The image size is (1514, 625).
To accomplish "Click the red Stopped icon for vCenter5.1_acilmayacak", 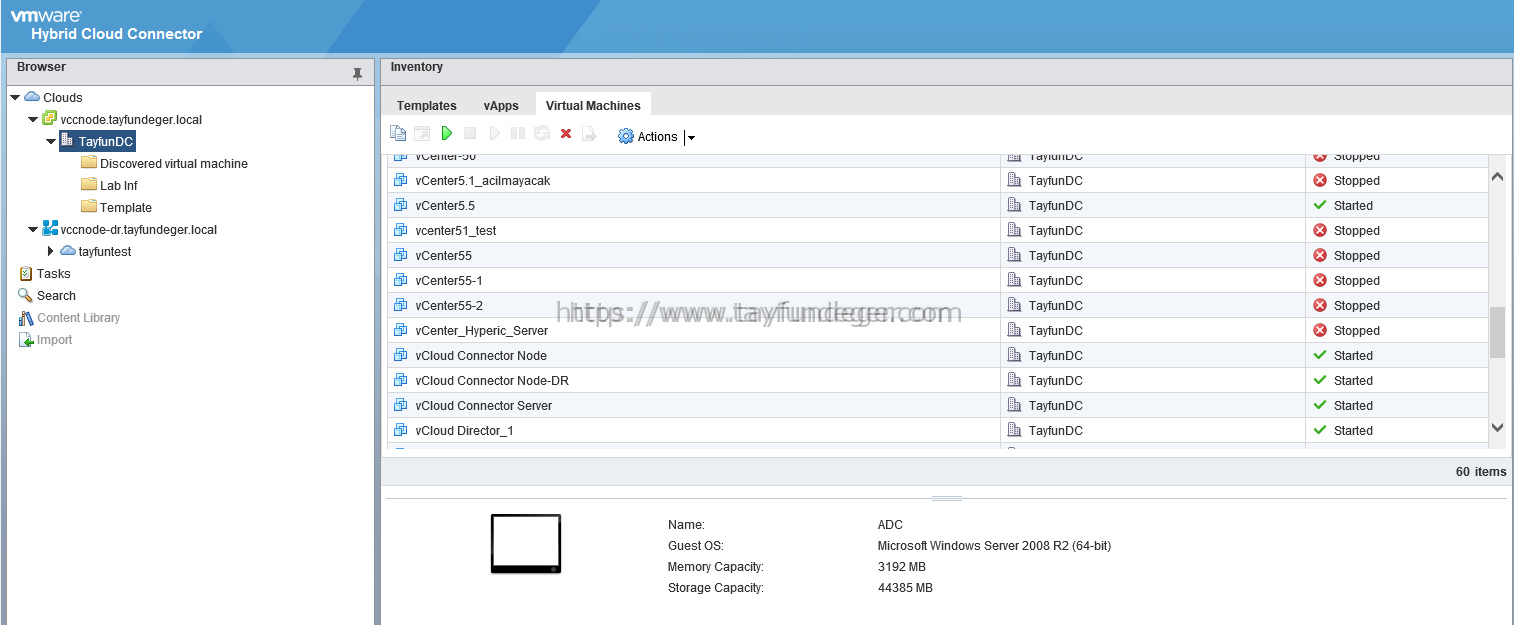I will (x=1320, y=181).
